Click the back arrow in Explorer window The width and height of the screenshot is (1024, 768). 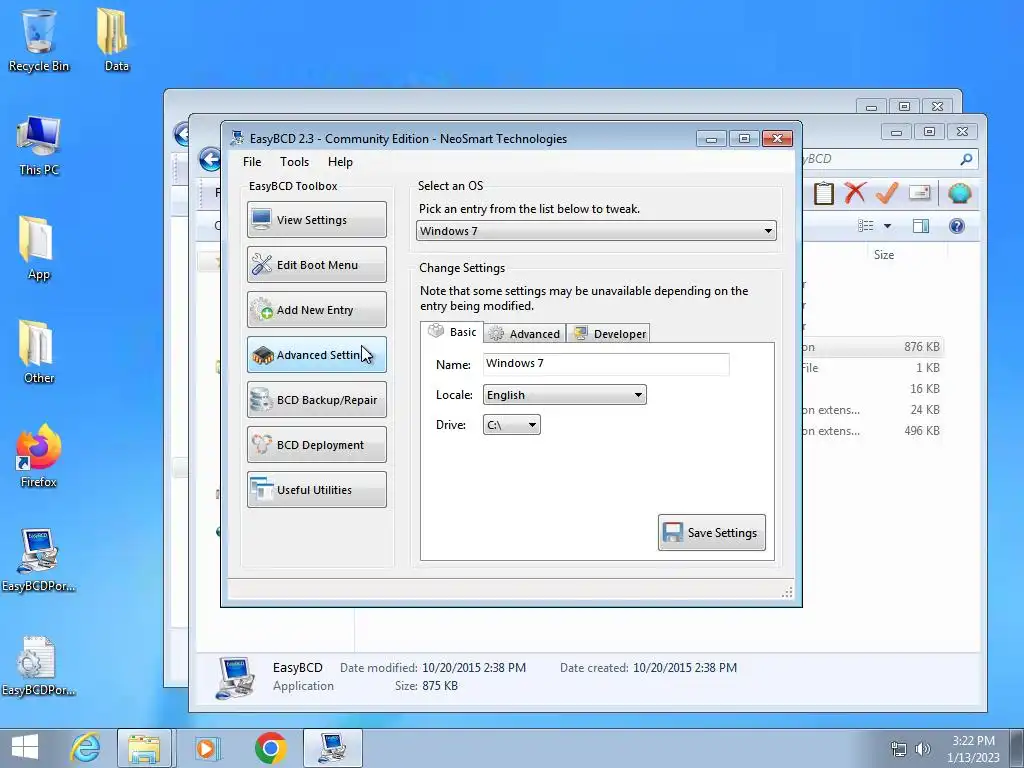pyautogui.click(x=210, y=159)
